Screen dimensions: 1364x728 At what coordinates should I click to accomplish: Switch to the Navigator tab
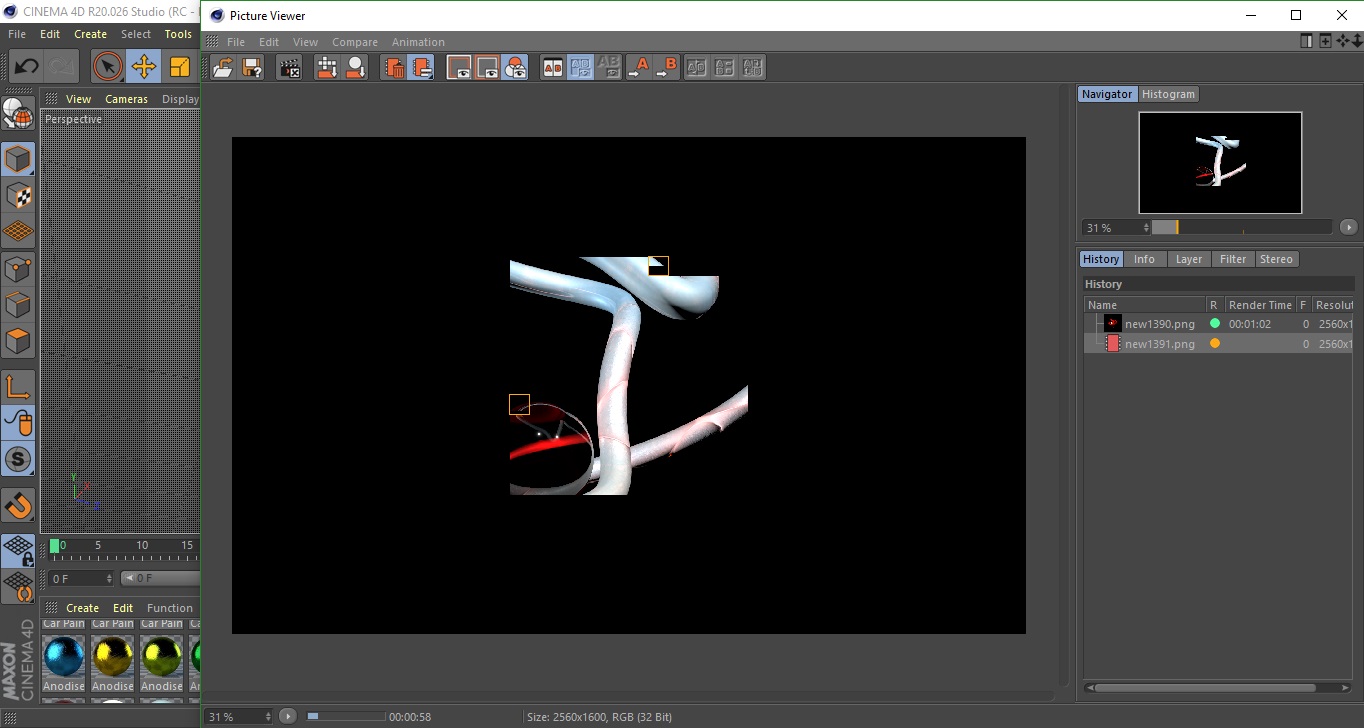click(x=1107, y=94)
